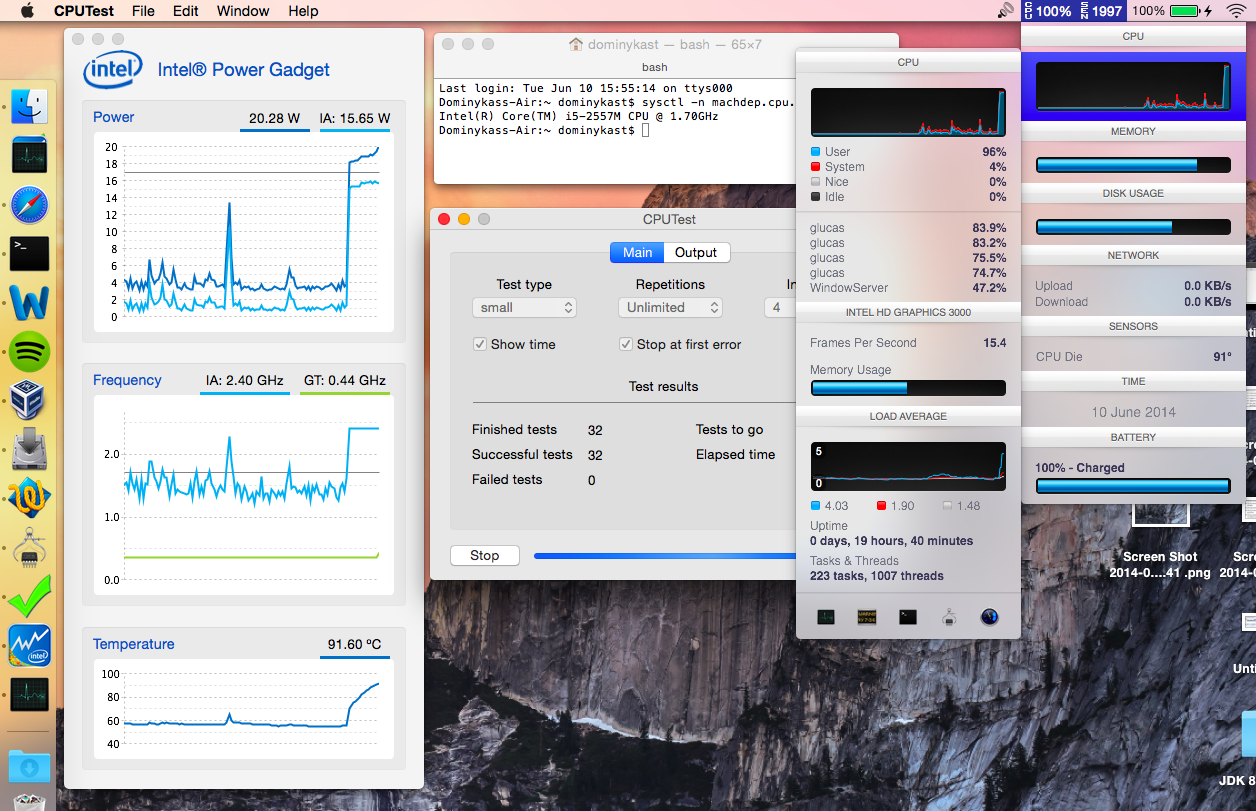The height and width of the screenshot is (811, 1256).
Task: Click Intel Power Gadget icon in dock
Action: 29,645
